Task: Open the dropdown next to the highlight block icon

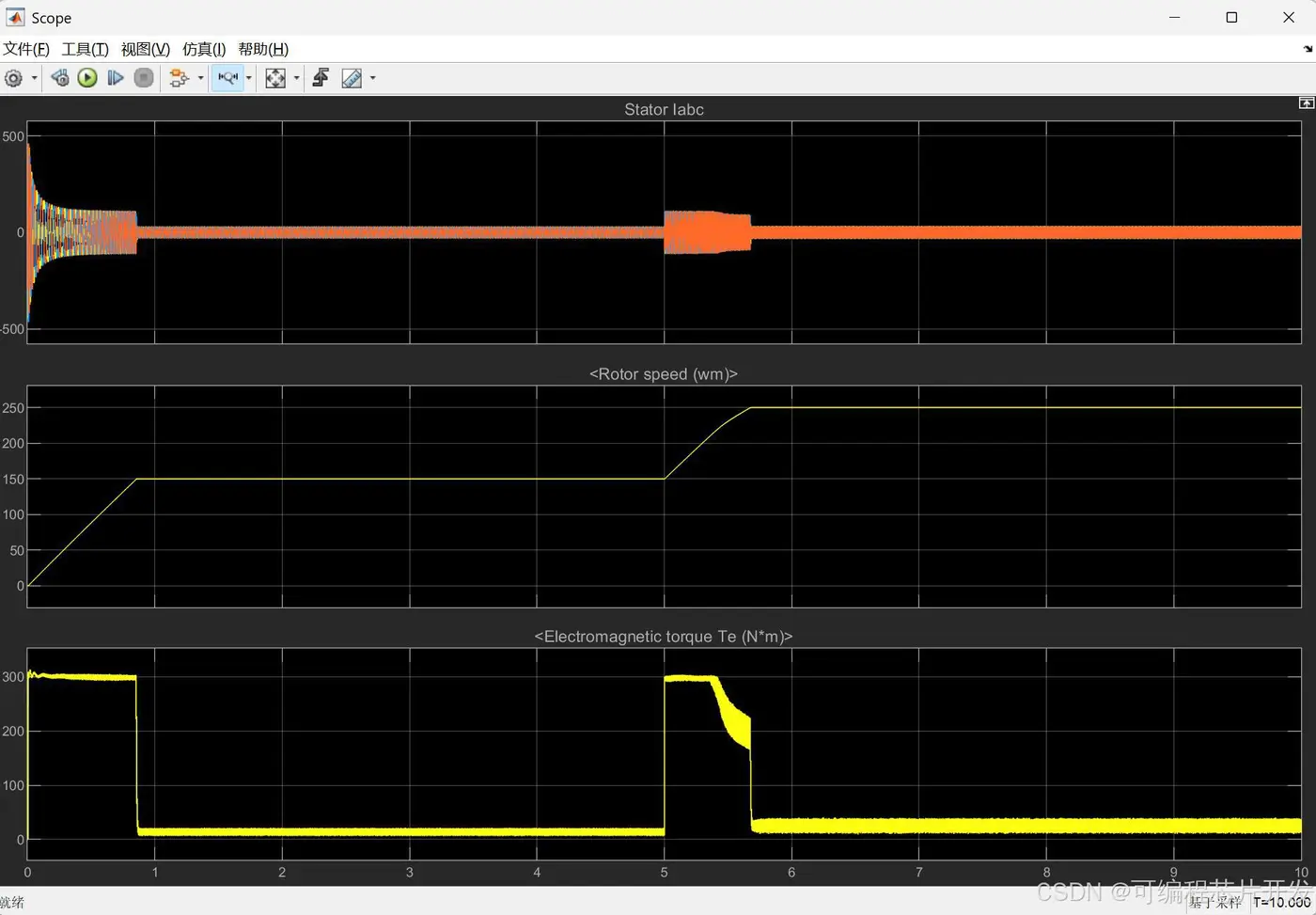Action: click(200, 78)
